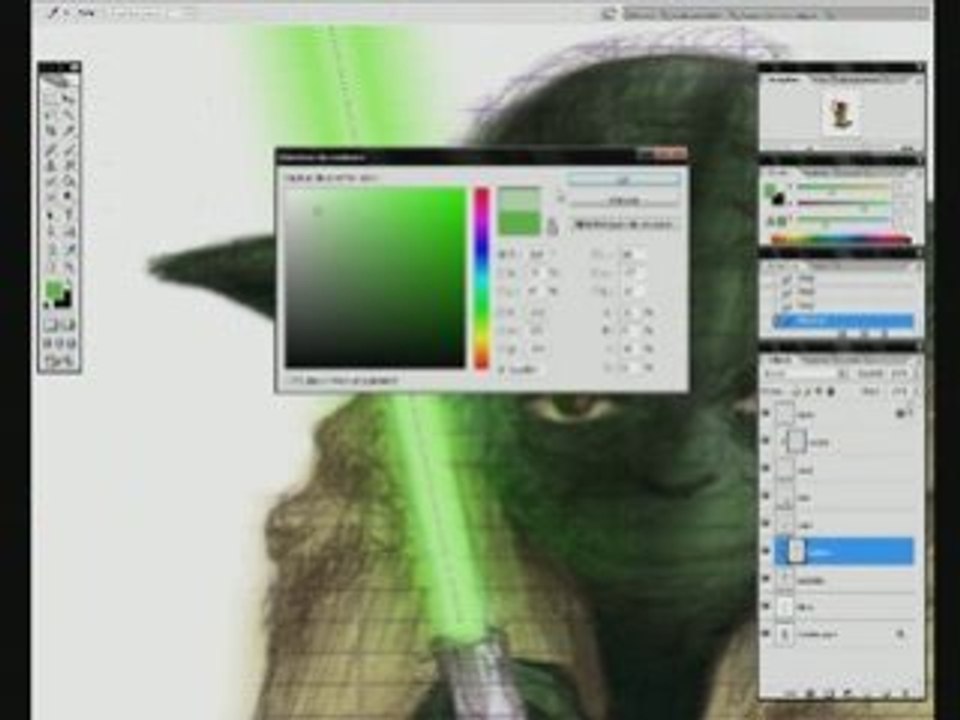Select the highlighted blue layer in Layers panel
The width and height of the screenshot is (960, 720).
click(845, 552)
